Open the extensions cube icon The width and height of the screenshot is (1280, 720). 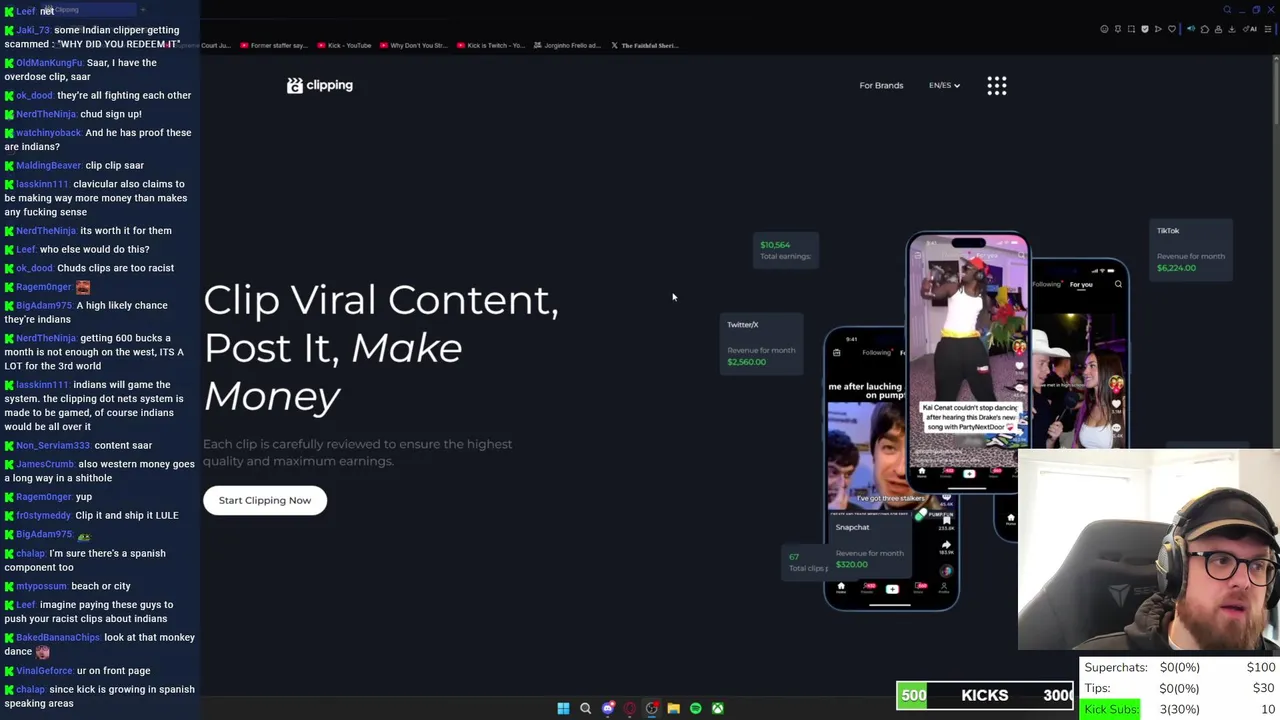point(1205,29)
